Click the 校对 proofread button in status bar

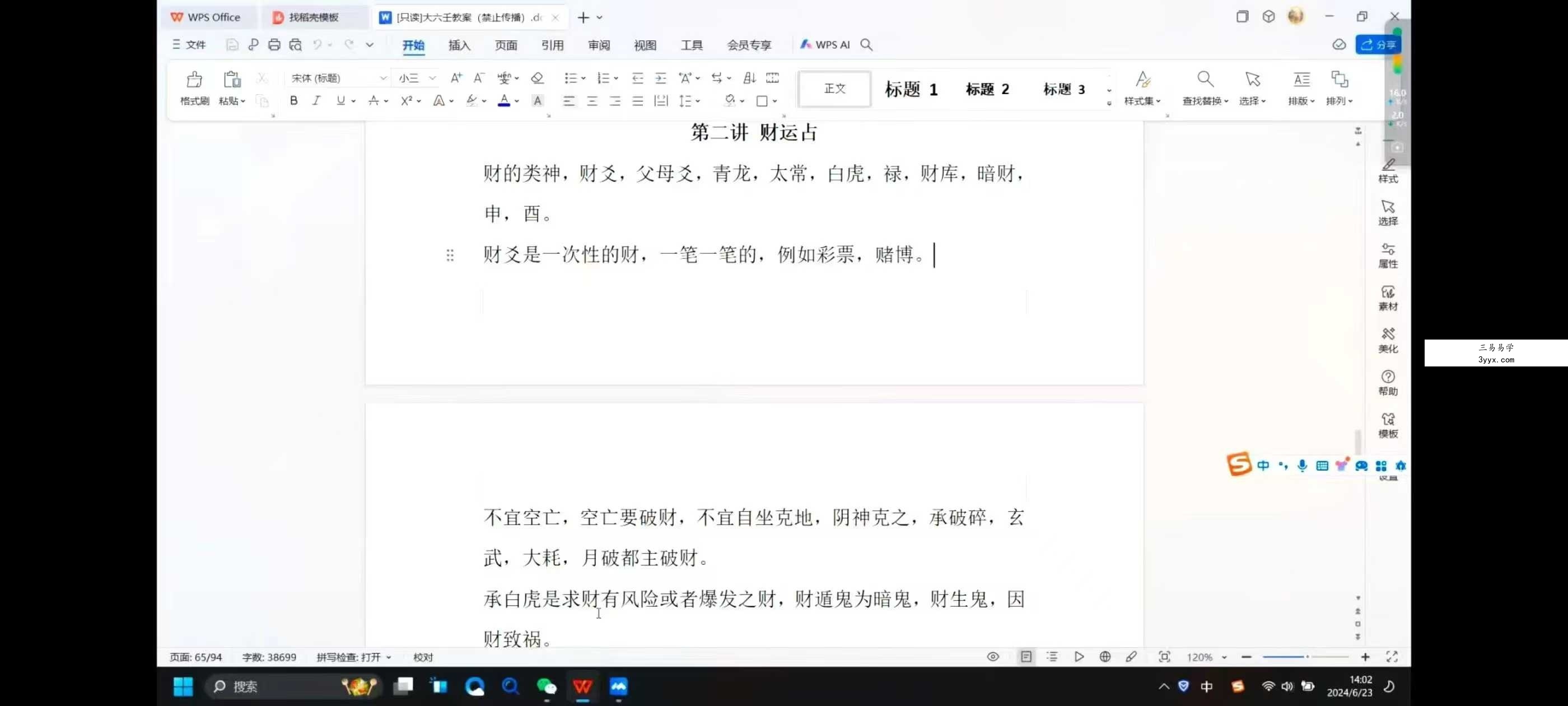[423, 657]
